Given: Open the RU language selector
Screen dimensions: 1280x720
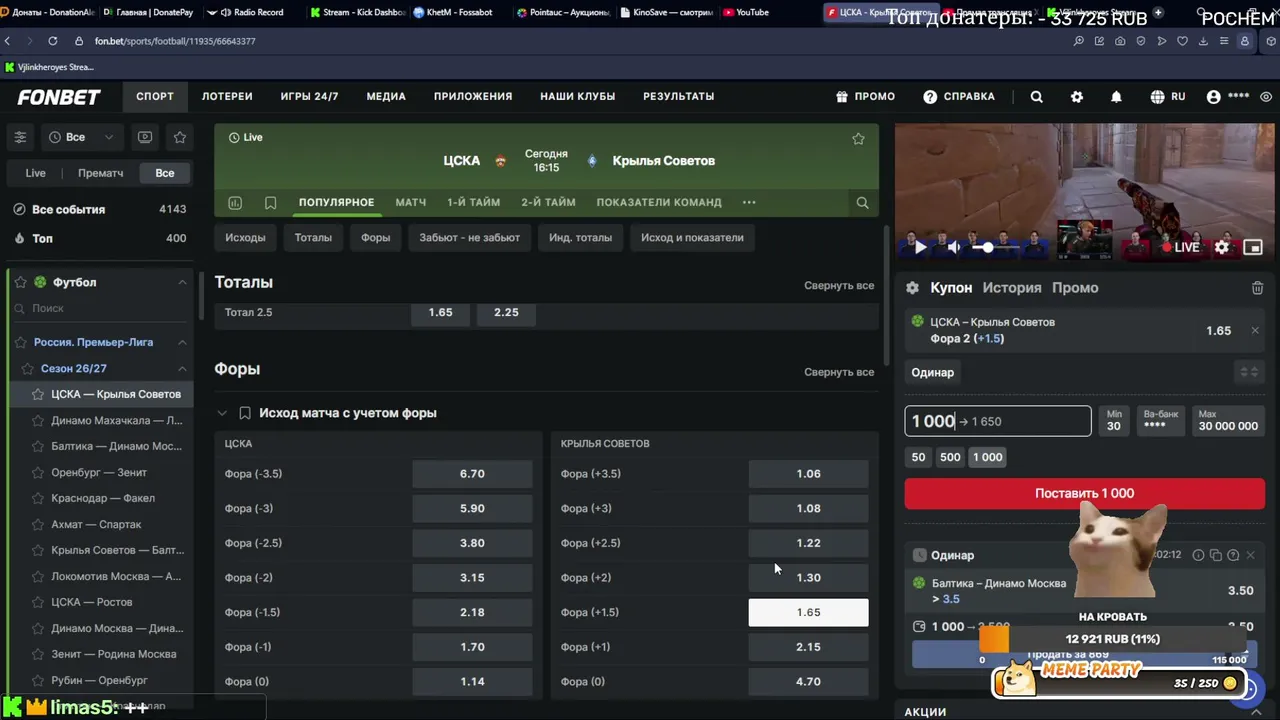Looking at the screenshot, I should click(x=1168, y=97).
